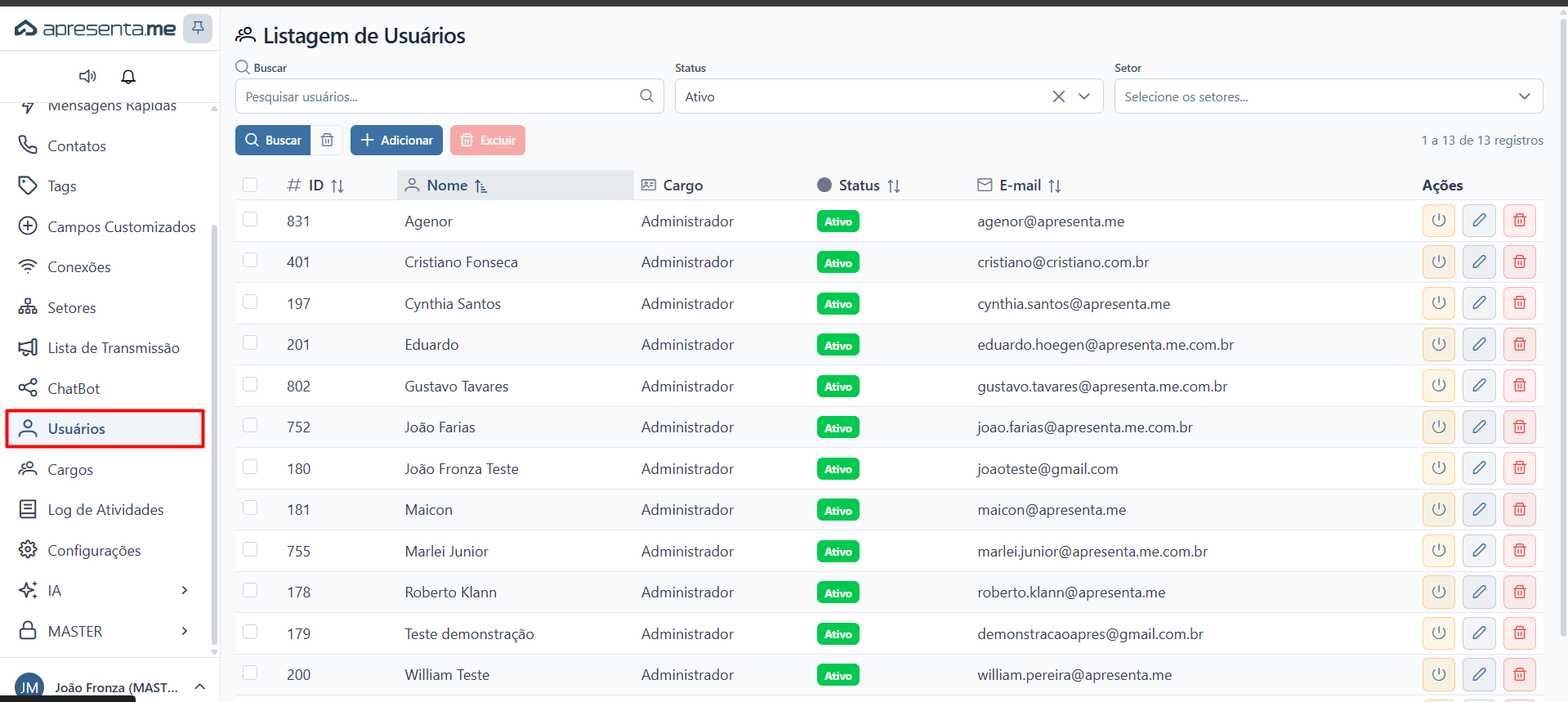This screenshot has height=702, width=1568.
Task: Expand João Fronza profile menu
Action: tap(200, 686)
